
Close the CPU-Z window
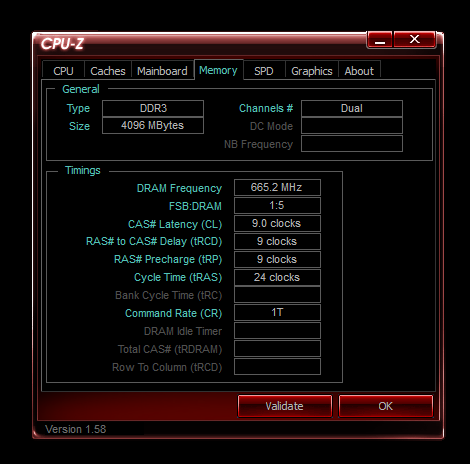tap(414, 40)
